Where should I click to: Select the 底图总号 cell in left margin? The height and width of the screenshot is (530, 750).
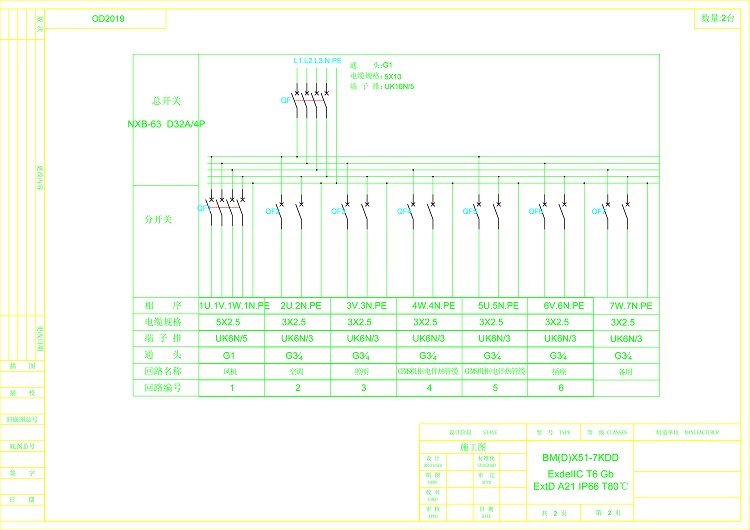click(x=22, y=446)
